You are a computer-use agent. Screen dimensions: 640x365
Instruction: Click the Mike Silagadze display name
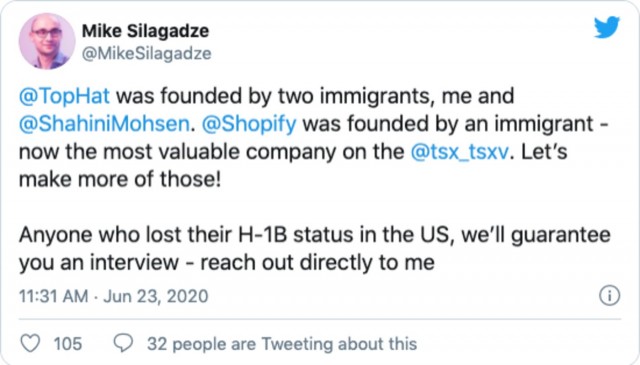tap(145, 31)
